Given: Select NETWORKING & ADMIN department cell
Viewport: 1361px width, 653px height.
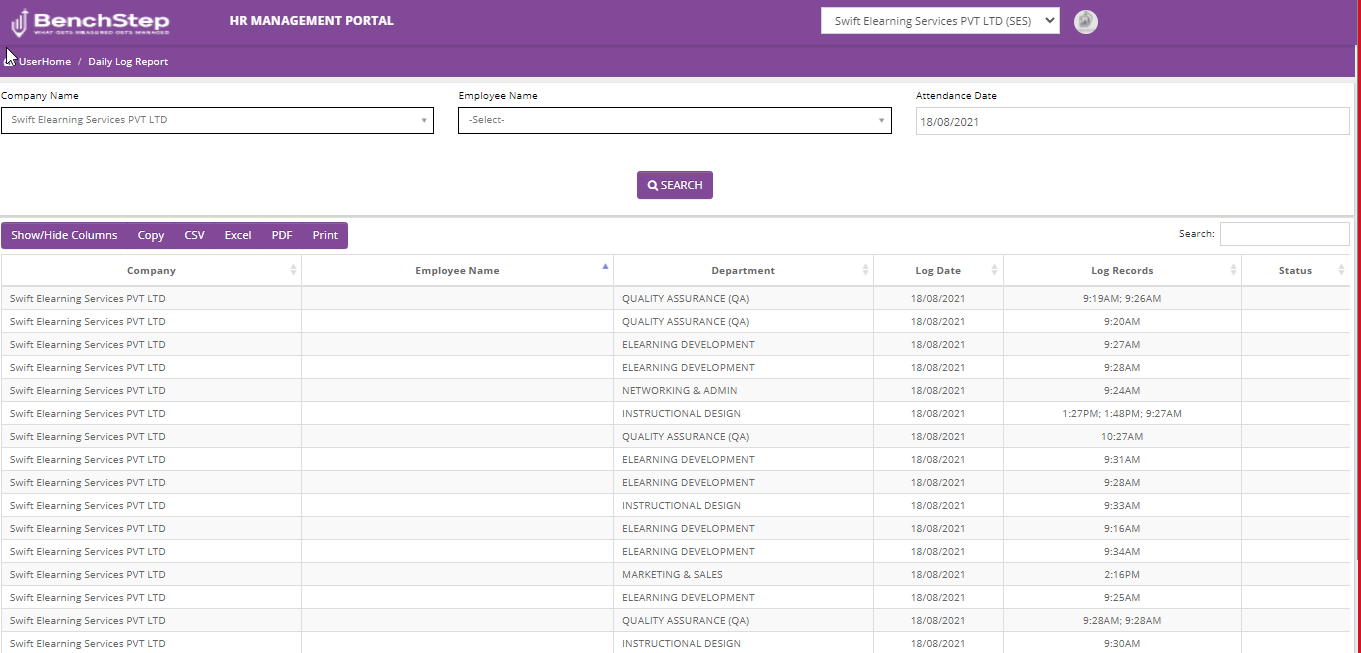Looking at the screenshot, I should pos(743,390).
